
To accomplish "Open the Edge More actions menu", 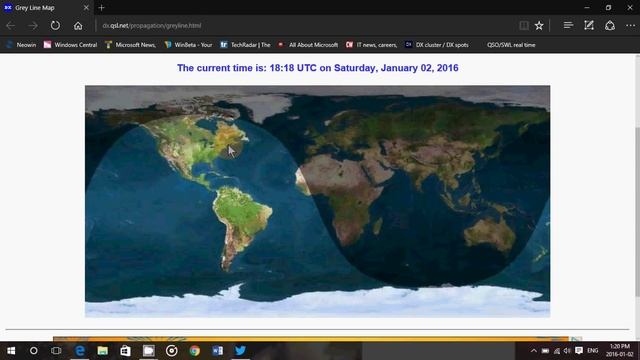I will pos(630,25).
